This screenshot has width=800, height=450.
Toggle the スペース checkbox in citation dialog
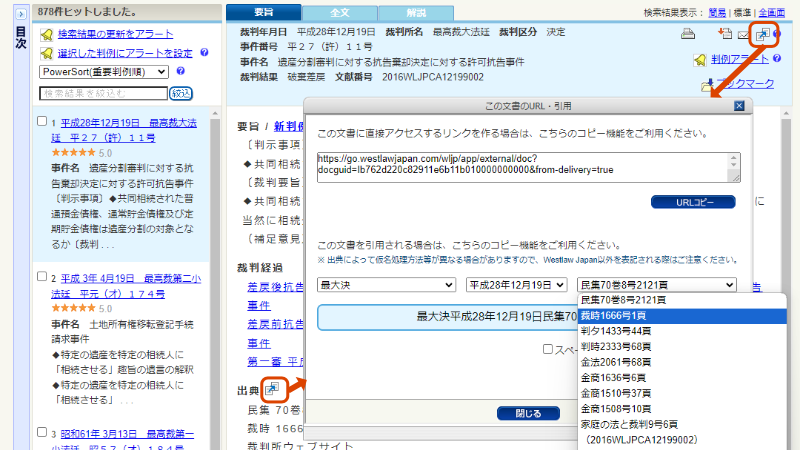548,349
